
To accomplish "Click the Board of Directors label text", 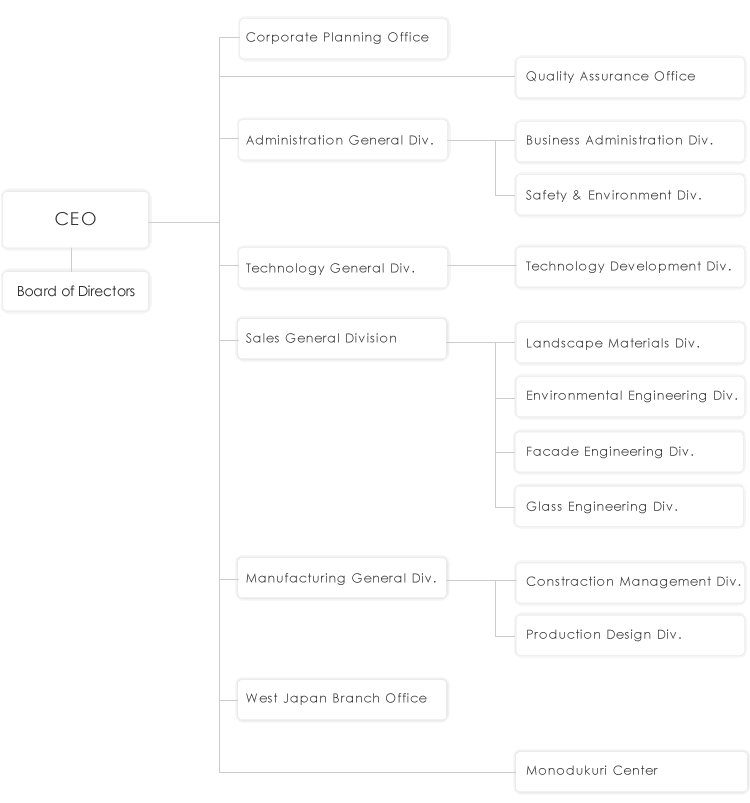I will click(x=75, y=292).
